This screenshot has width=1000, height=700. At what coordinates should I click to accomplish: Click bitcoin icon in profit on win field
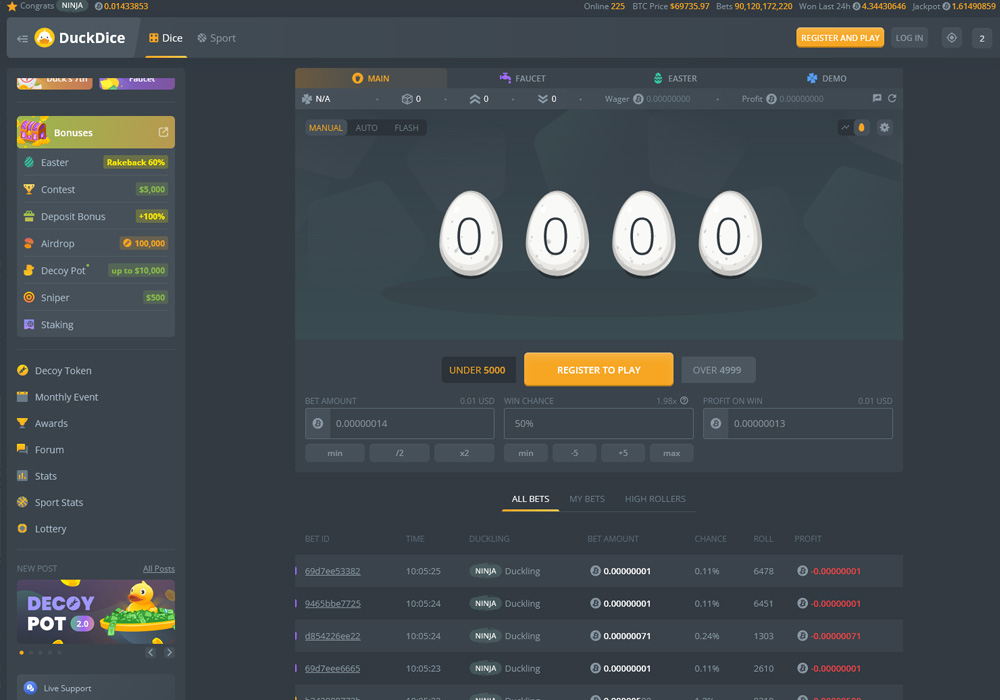pyautogui.click(x=716, y=423)
